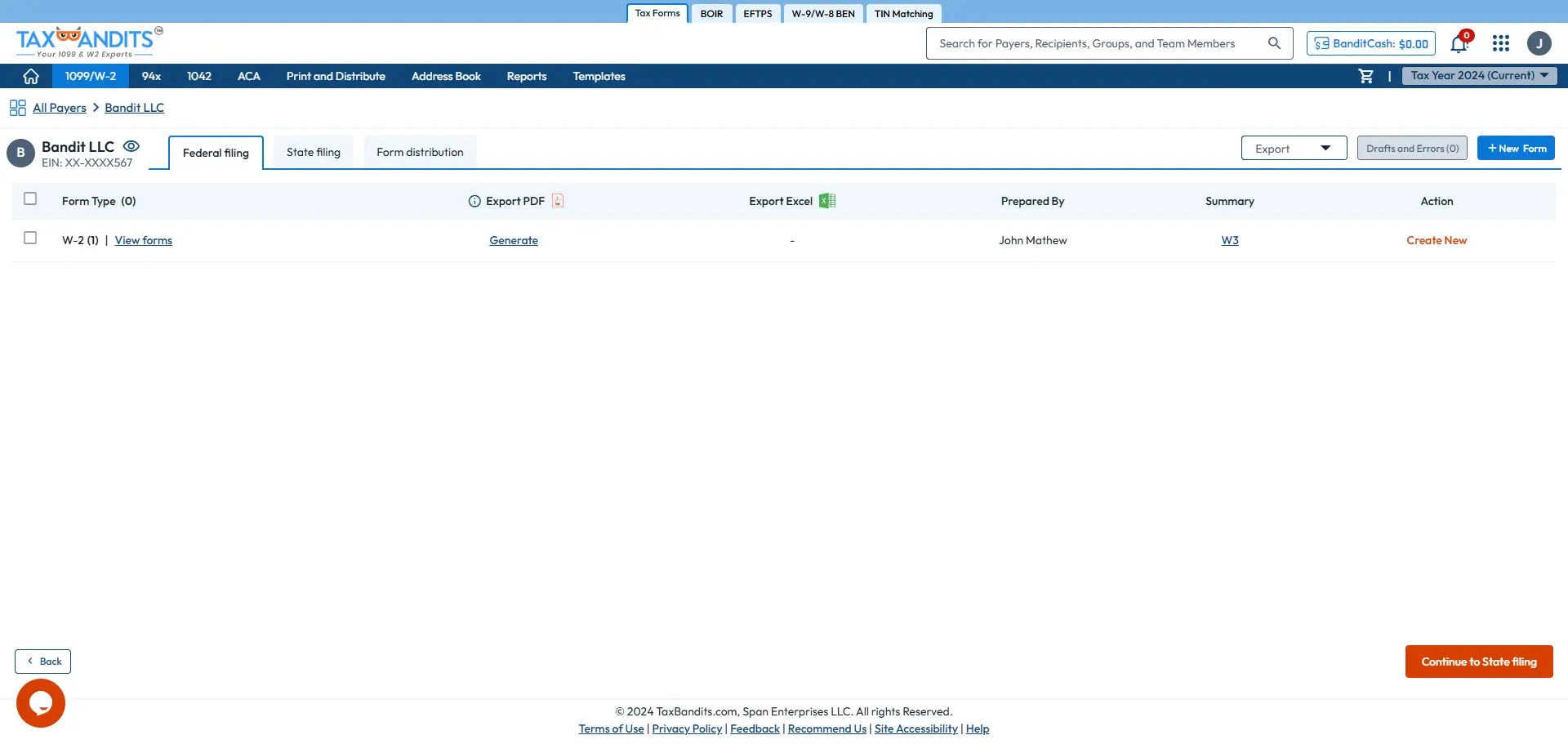Open the Tax Year 2024 dropdown
This screenshot has height=744, width=1568.
1480,75
